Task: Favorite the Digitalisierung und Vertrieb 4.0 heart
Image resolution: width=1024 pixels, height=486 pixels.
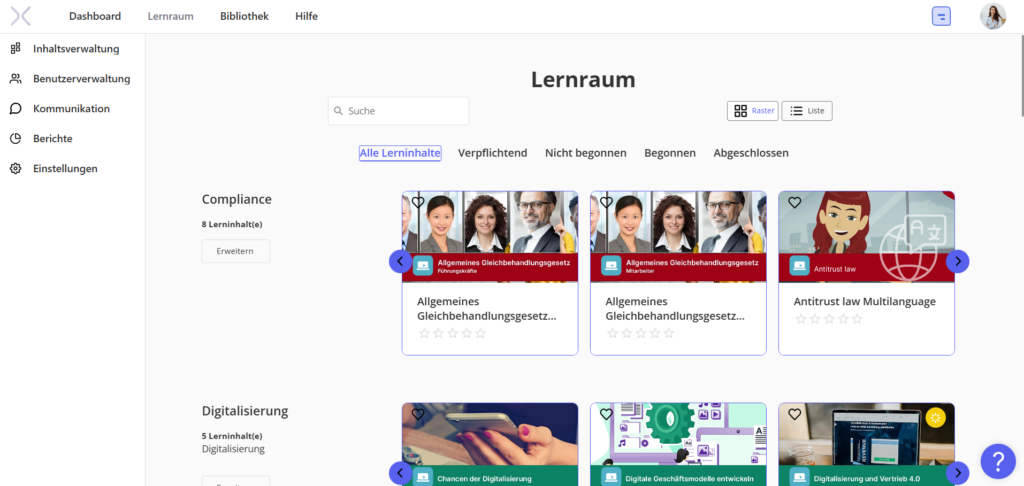Action: click(x=794, y=414)
